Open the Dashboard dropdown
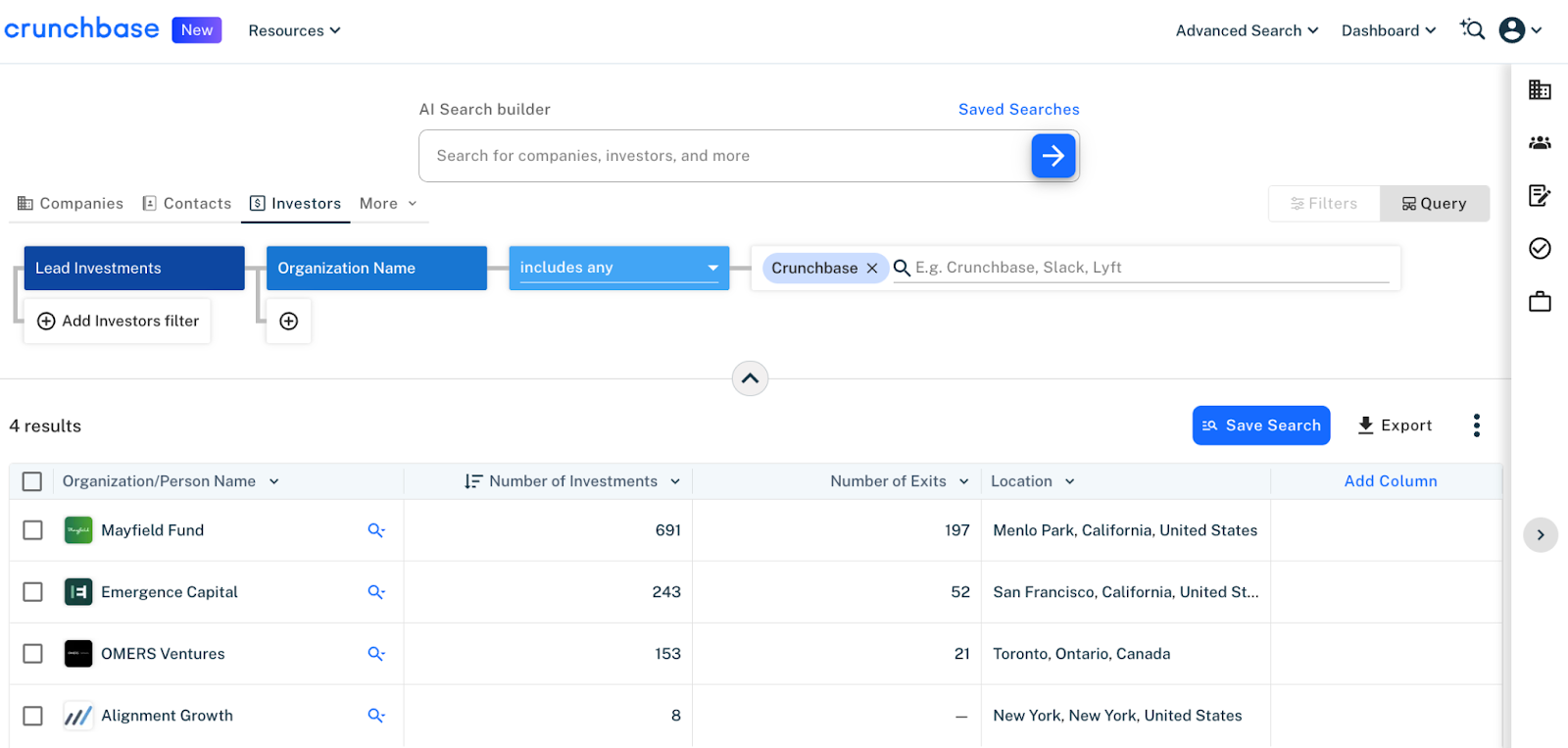 (x=1389, y=30)
